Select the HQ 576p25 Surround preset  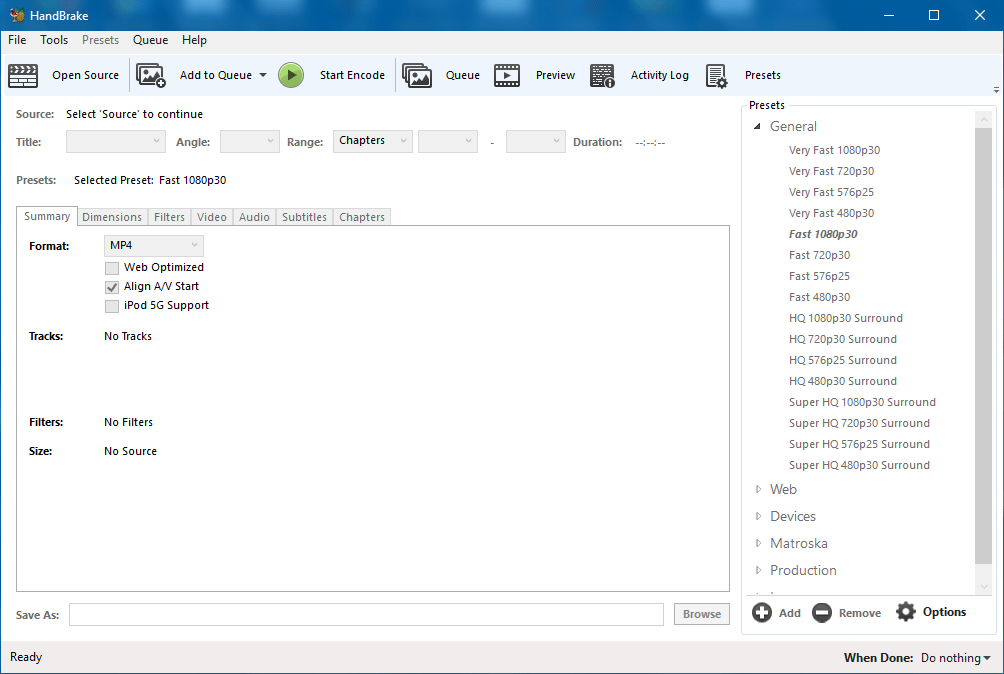point(843,360)
